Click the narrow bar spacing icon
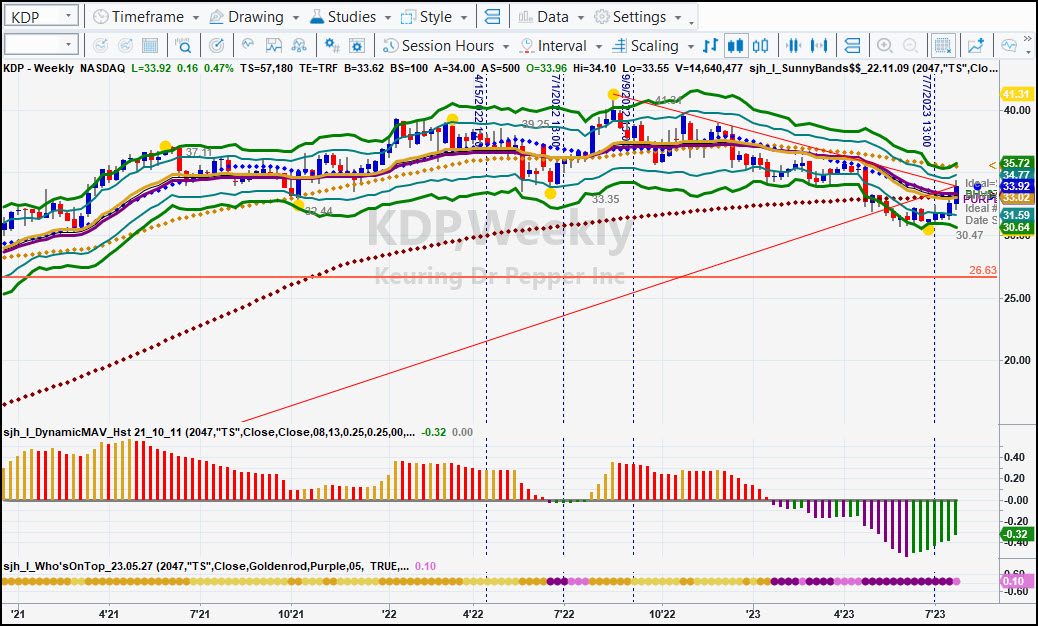This screenshot has width=1038, height=626. [x=793, y=46]
